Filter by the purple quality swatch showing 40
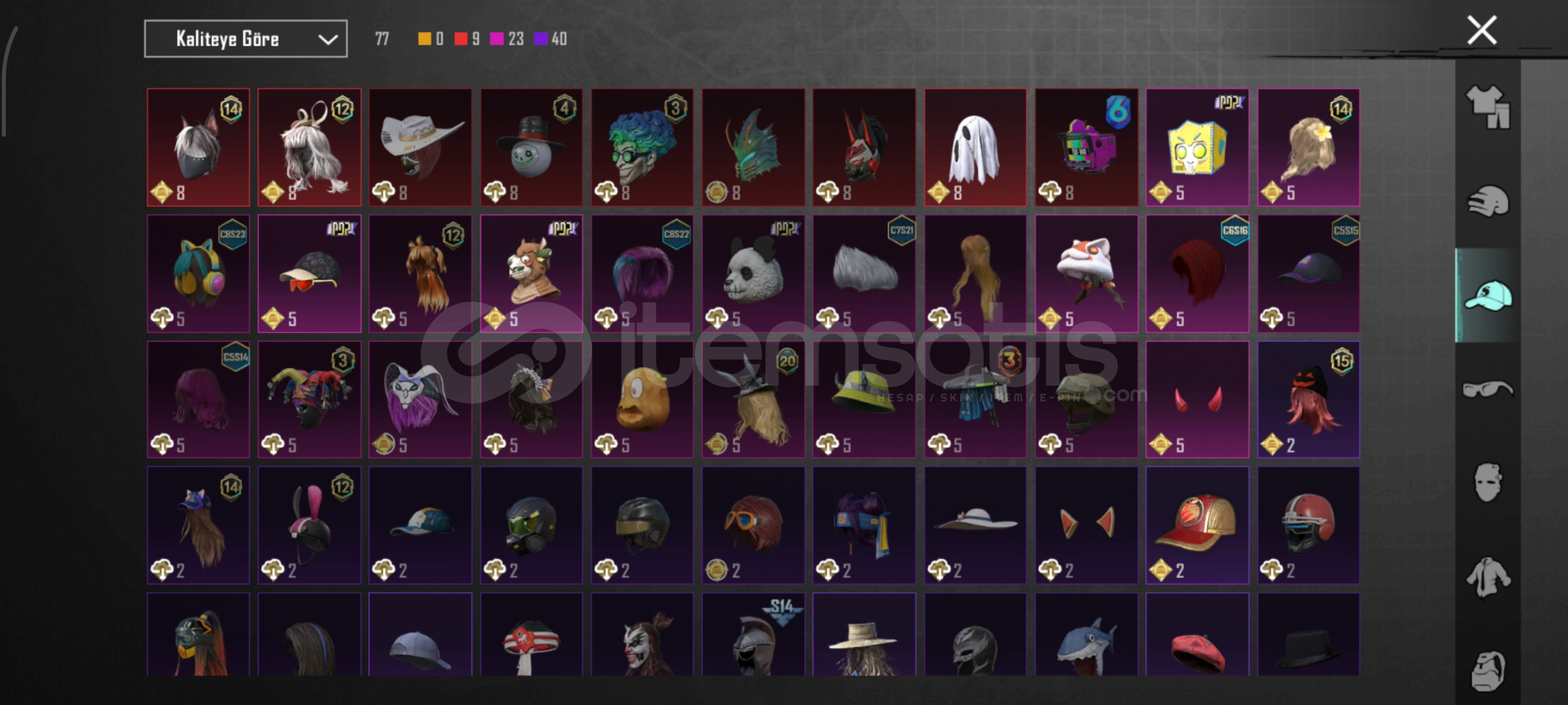1568x705 pixels. [x=551, y=39]
